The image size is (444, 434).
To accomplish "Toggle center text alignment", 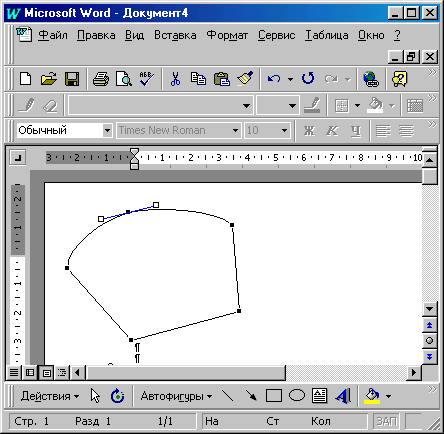I will click(x=406, y=131).
